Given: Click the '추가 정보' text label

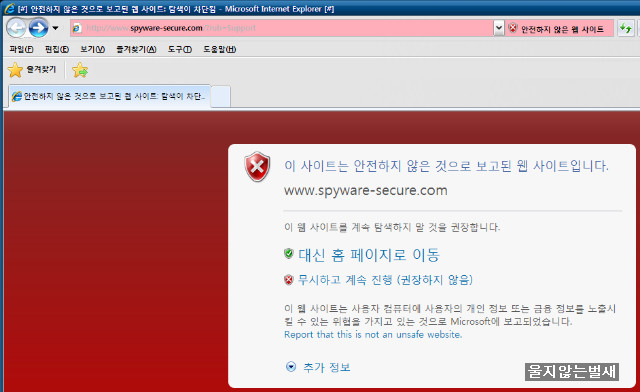Looking at the screenshot, I should click(327, 367).
